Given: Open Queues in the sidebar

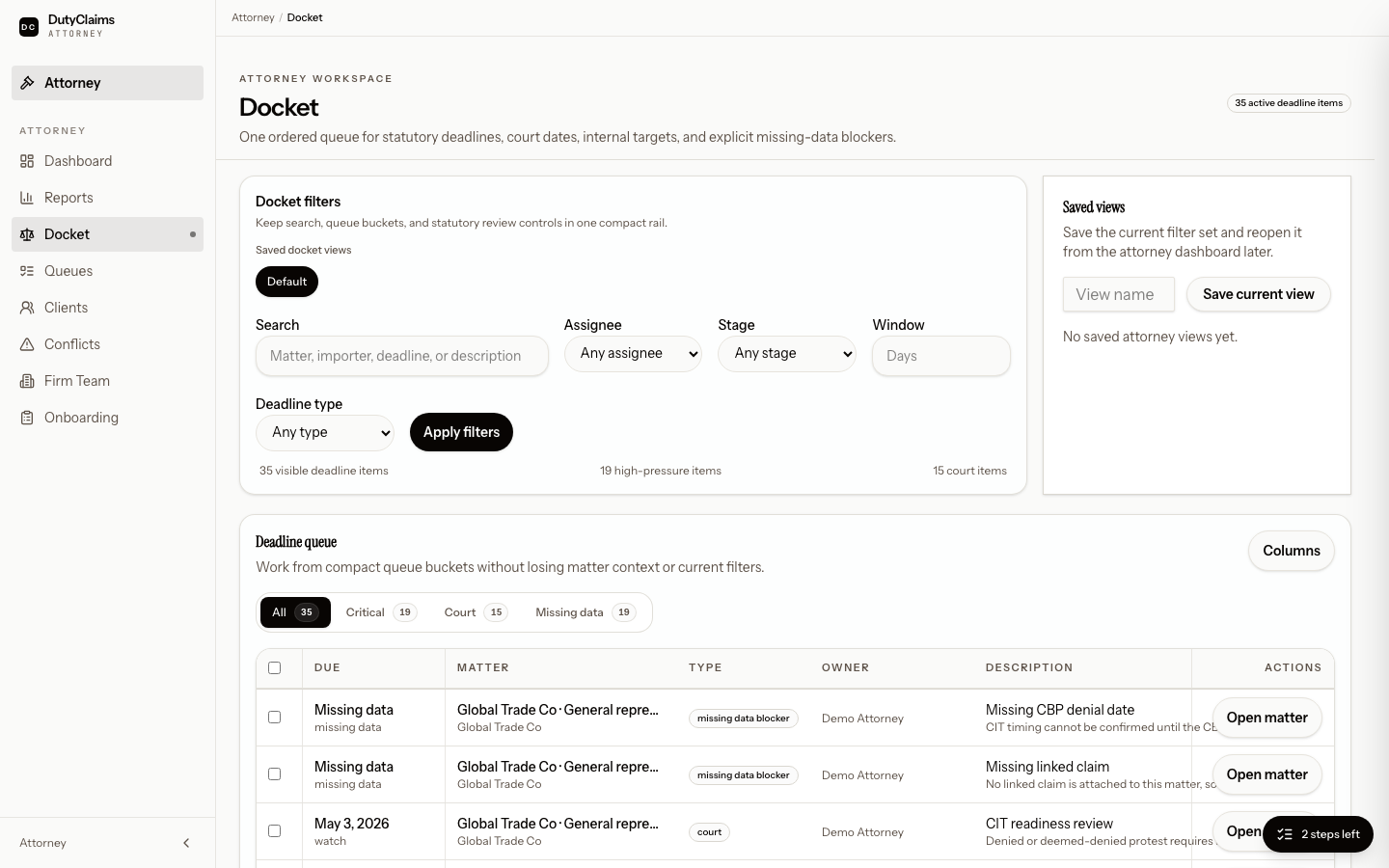Looking at the screenshot, I should tap(107, 271).
